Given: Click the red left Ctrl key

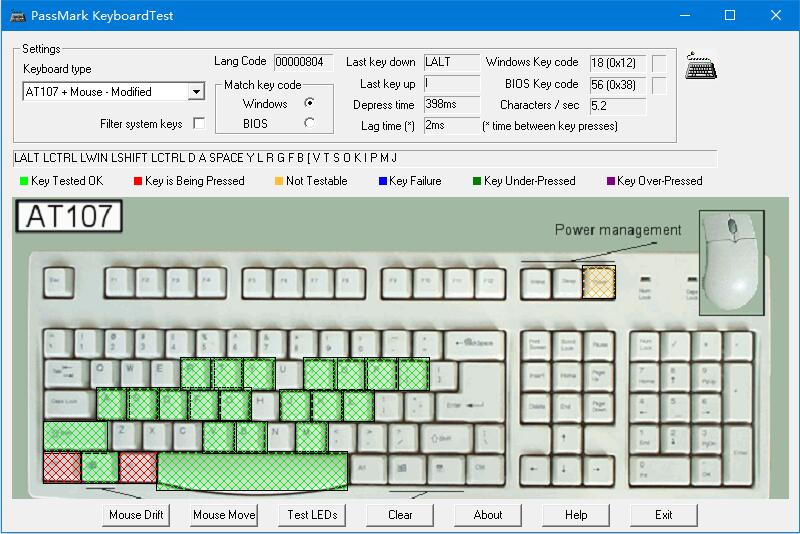Looking at the screenshot, I should (62, 467).
